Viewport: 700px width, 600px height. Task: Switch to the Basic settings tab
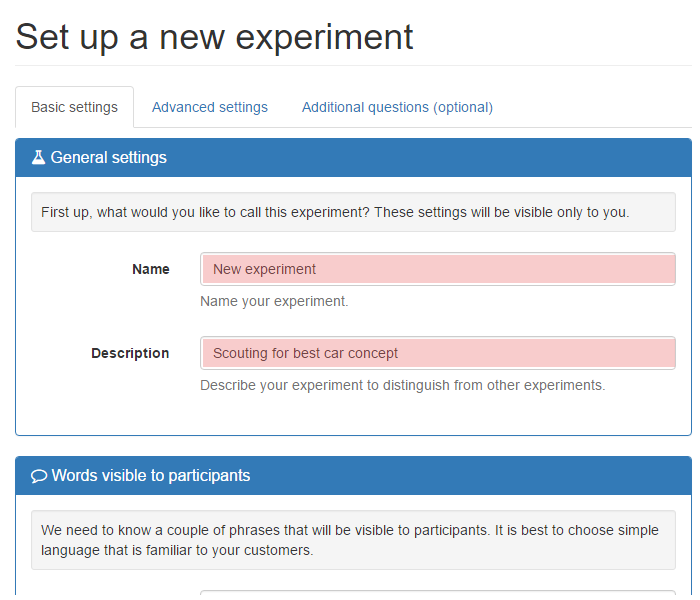click(75, 107)
